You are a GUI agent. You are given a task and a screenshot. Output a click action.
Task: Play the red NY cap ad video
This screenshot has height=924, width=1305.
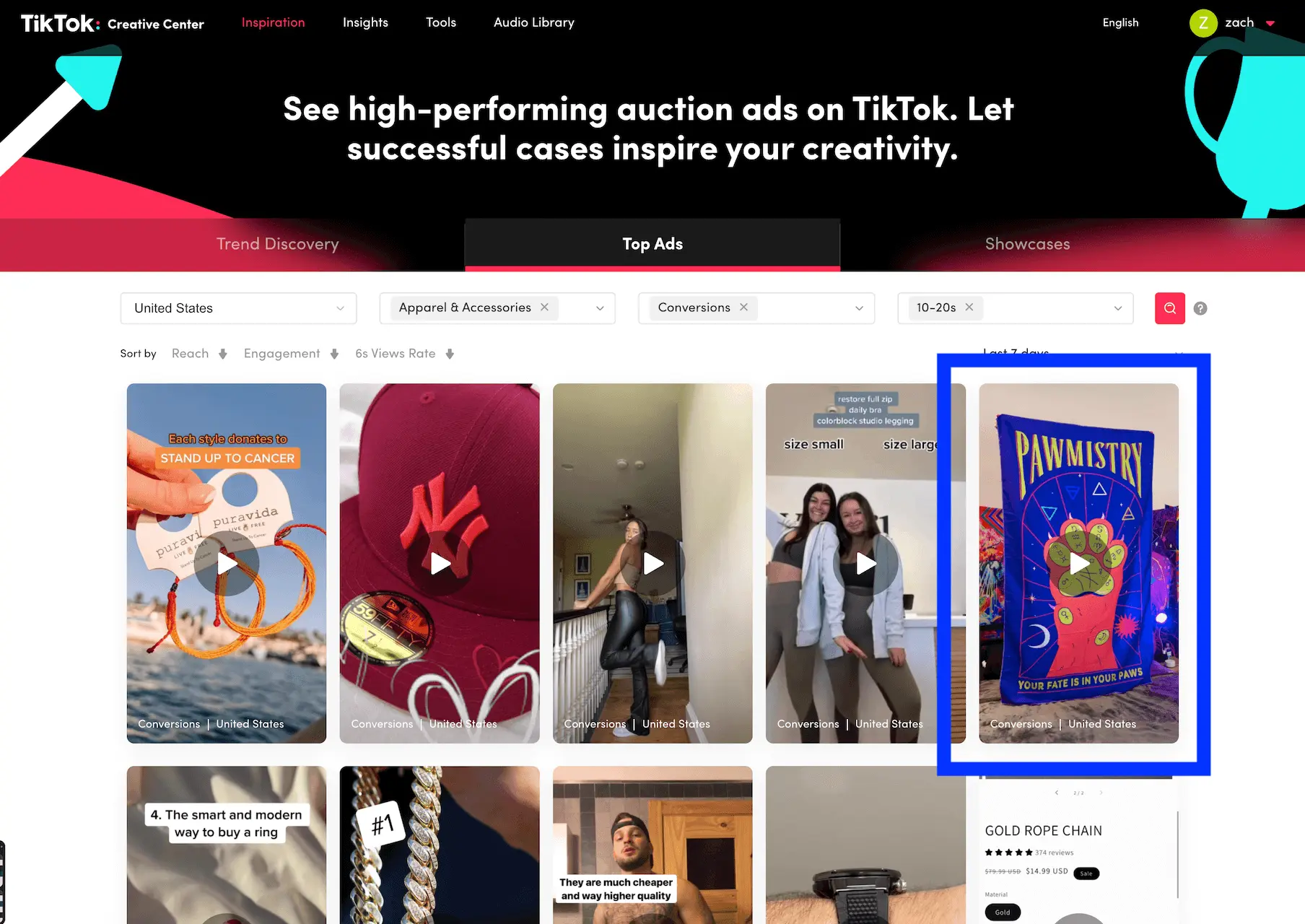pyautogui.click(x=440, y=563)
